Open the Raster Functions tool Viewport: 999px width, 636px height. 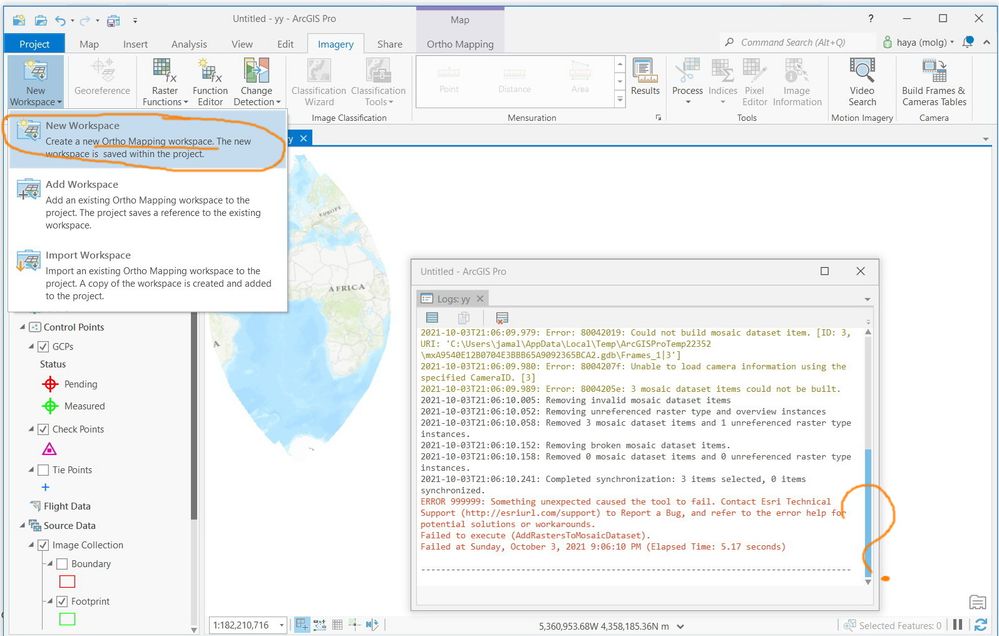coord(164,82)
